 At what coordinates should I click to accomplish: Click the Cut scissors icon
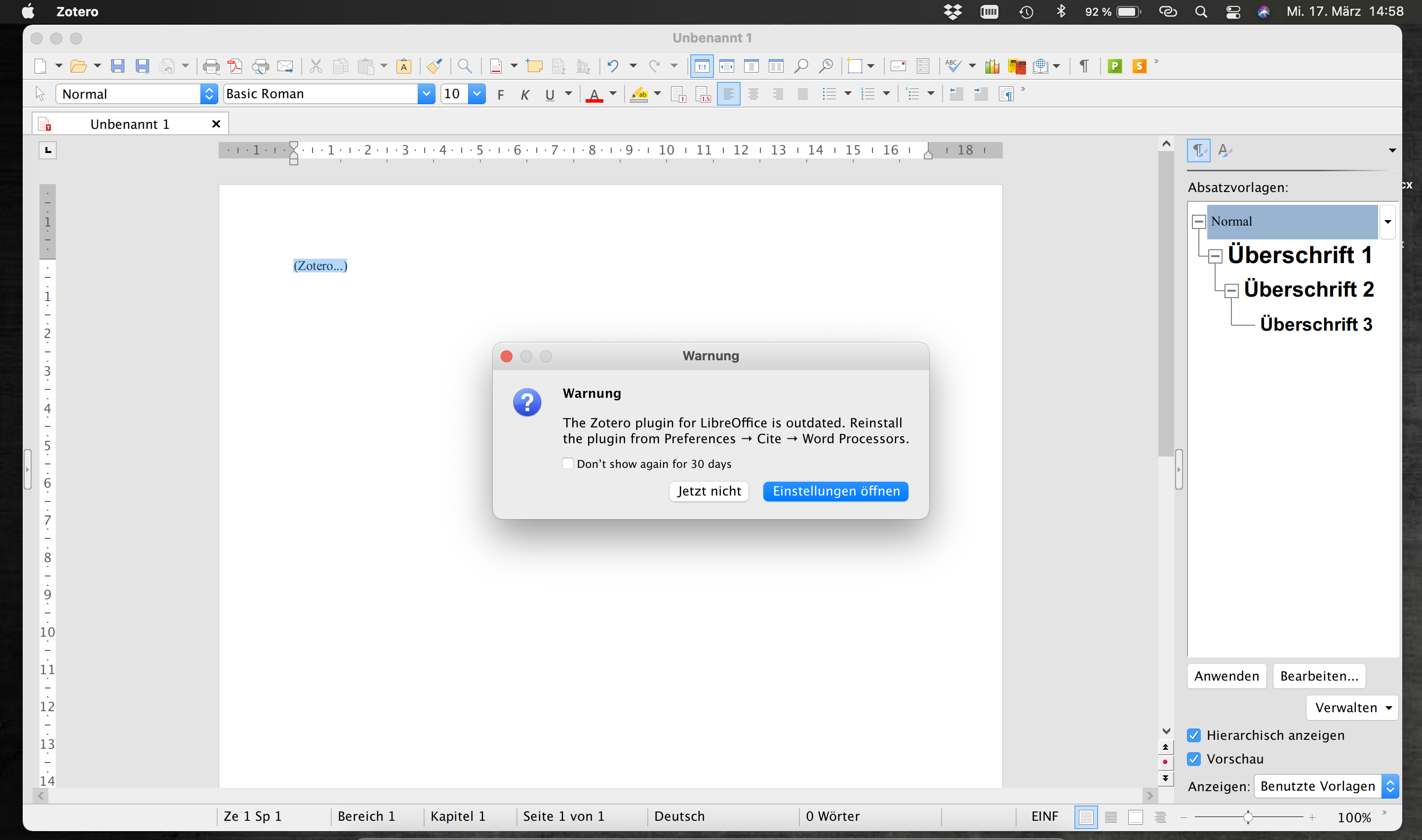click(x=316, y=66)
